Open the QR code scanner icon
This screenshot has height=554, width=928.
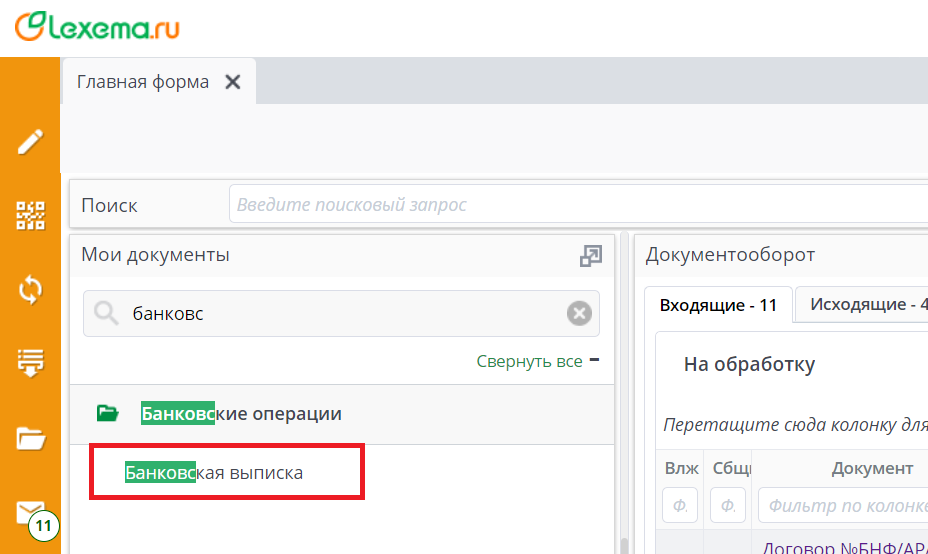click(31, 215)
